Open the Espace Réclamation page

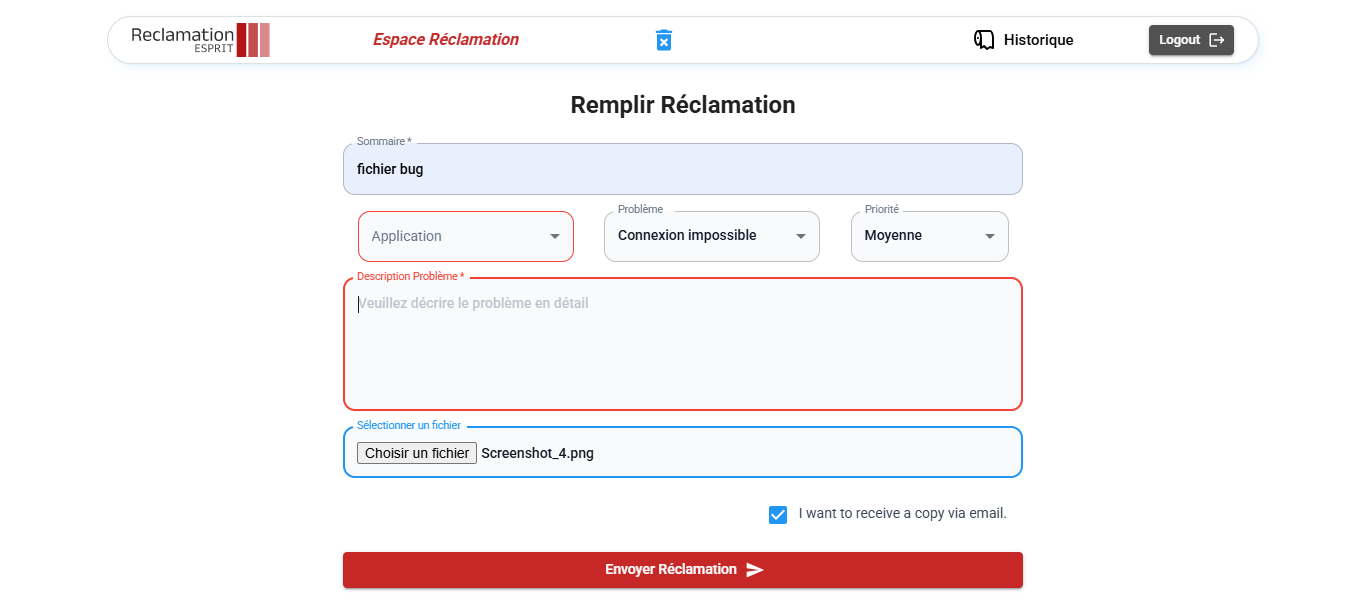point(446,40)
